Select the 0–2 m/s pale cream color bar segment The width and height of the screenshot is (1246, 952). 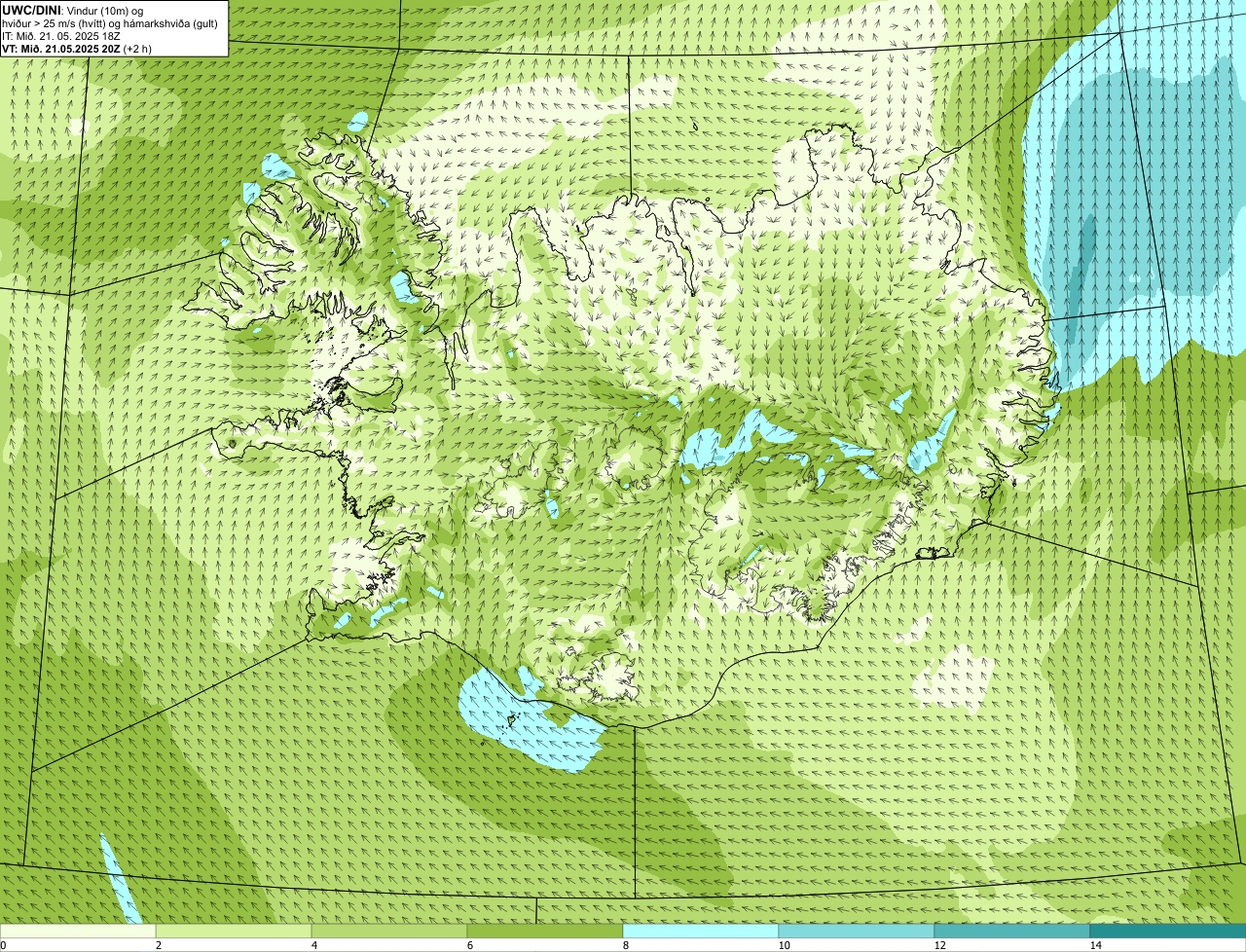(x=78, y=931)
